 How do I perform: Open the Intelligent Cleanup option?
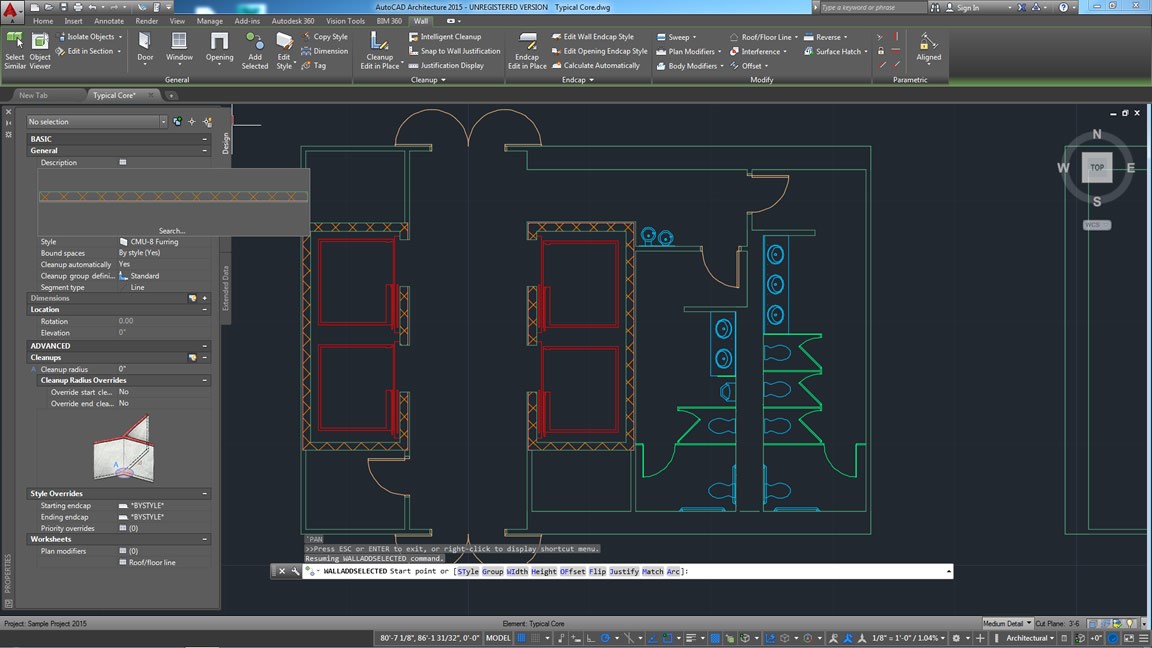[x=448, y=36]
